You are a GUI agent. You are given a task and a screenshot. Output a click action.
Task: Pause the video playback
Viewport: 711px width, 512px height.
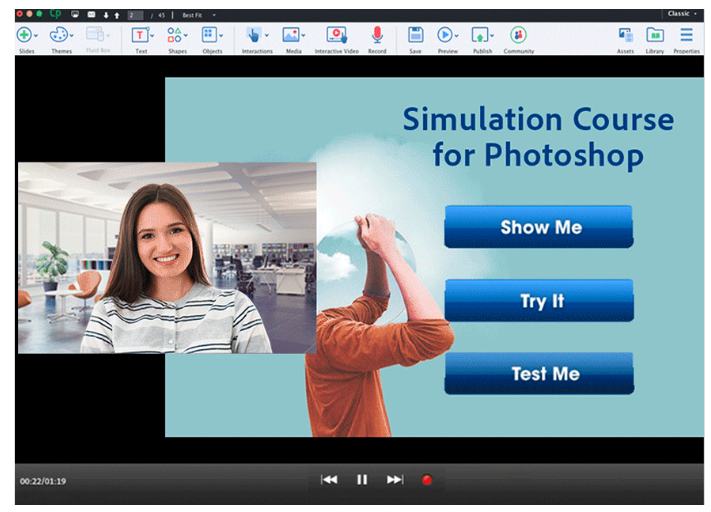click(362, 479)
